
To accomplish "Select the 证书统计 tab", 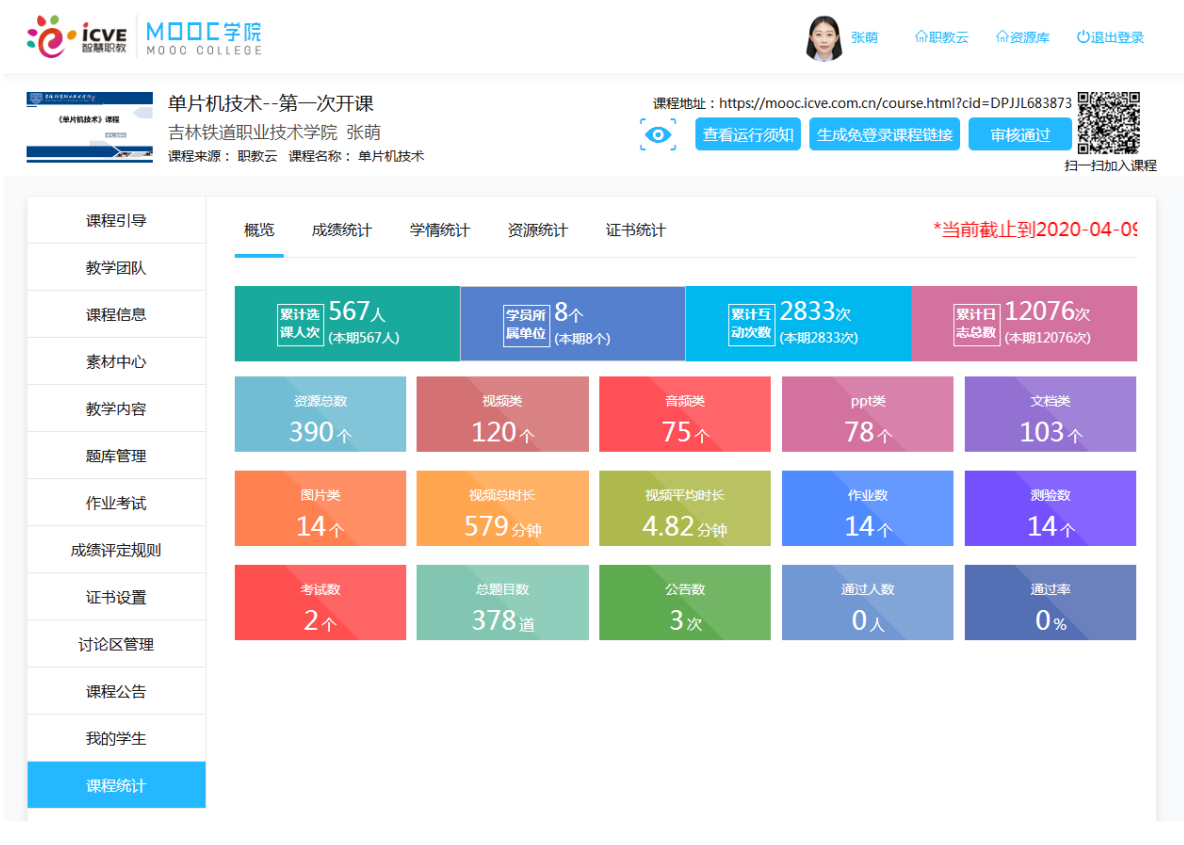I will pos(635,230).
